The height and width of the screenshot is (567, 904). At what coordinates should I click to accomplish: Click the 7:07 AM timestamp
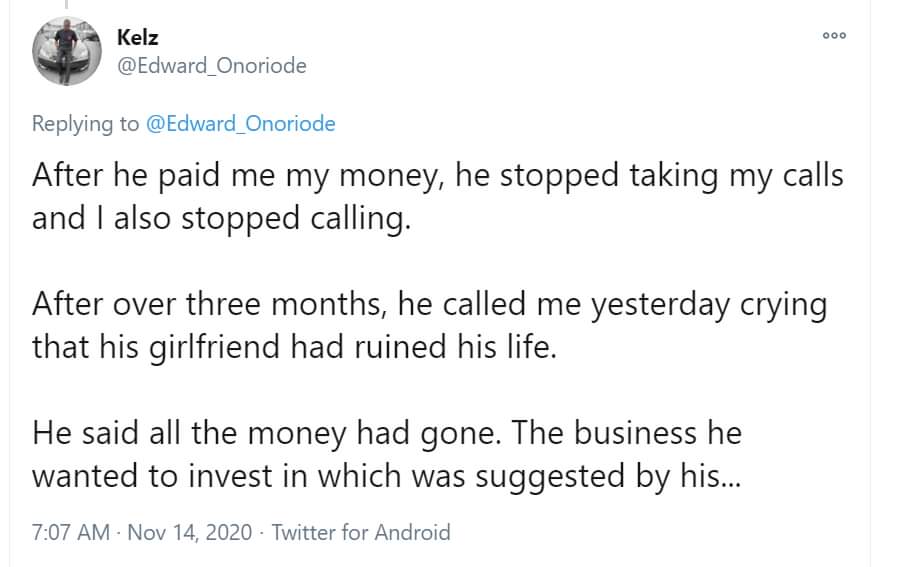70,532
